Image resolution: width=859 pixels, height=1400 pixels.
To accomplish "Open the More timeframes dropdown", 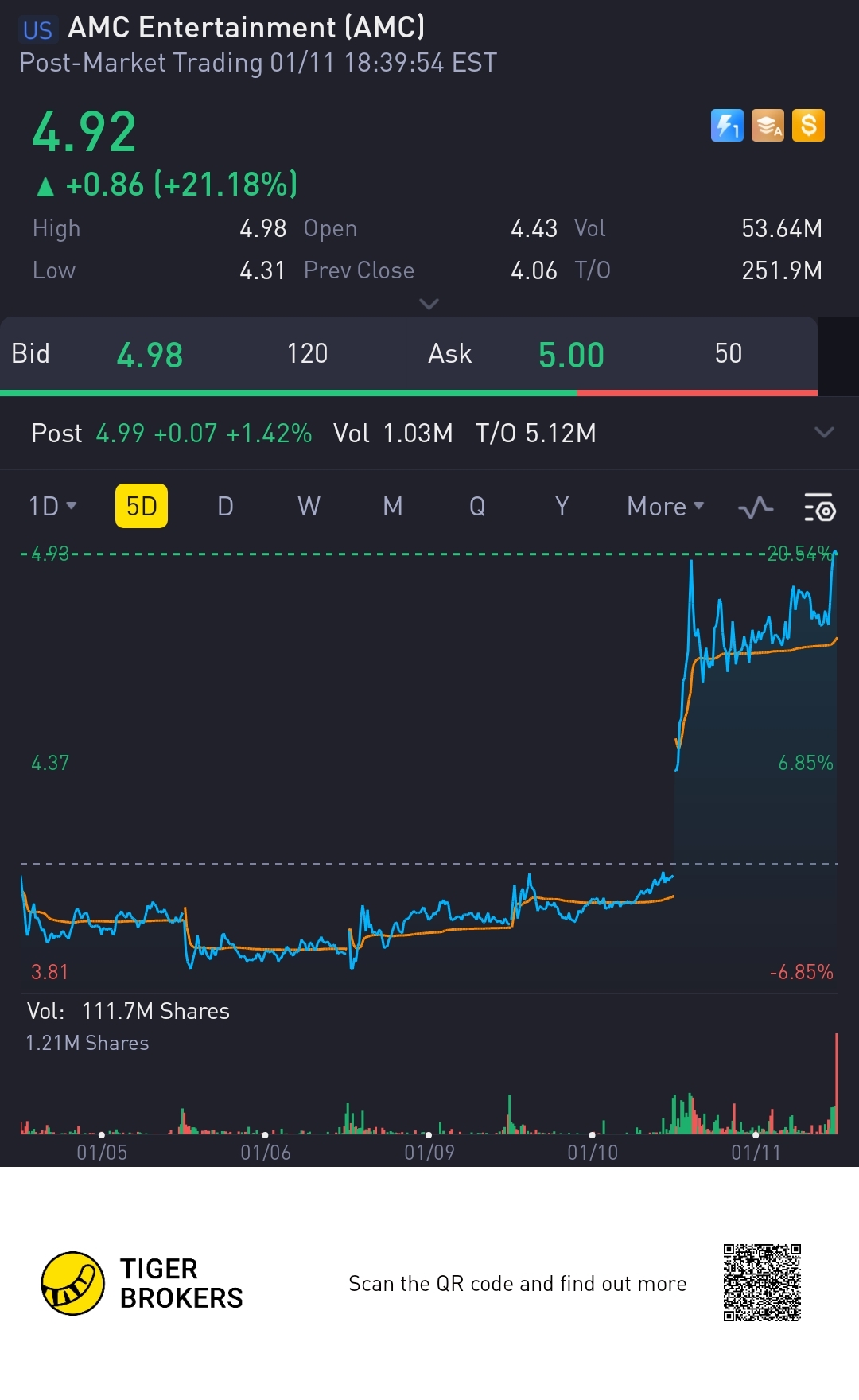I will tap(666, 506).
